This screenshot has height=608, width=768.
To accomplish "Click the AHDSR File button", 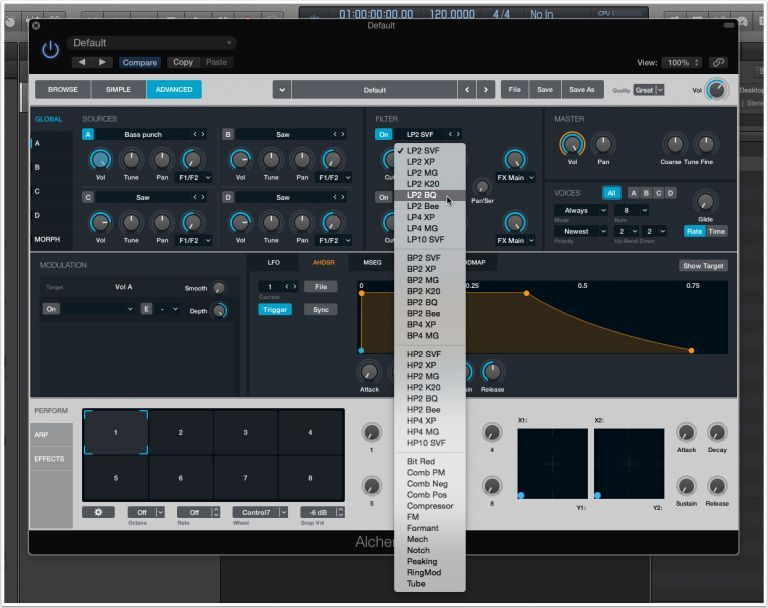I will click(x=320, y=287).
